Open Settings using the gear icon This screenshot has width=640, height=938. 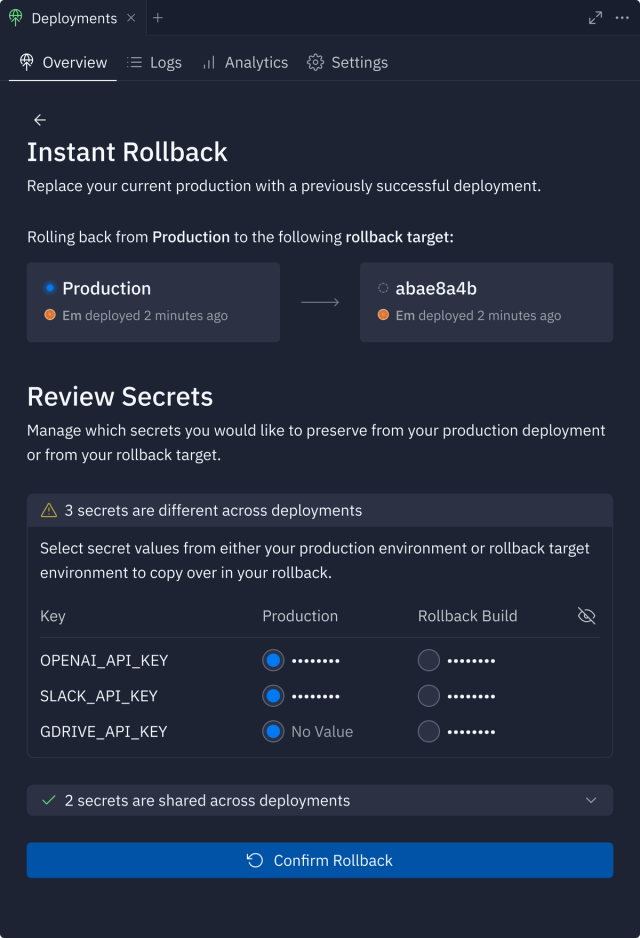[x=315, y=62]
